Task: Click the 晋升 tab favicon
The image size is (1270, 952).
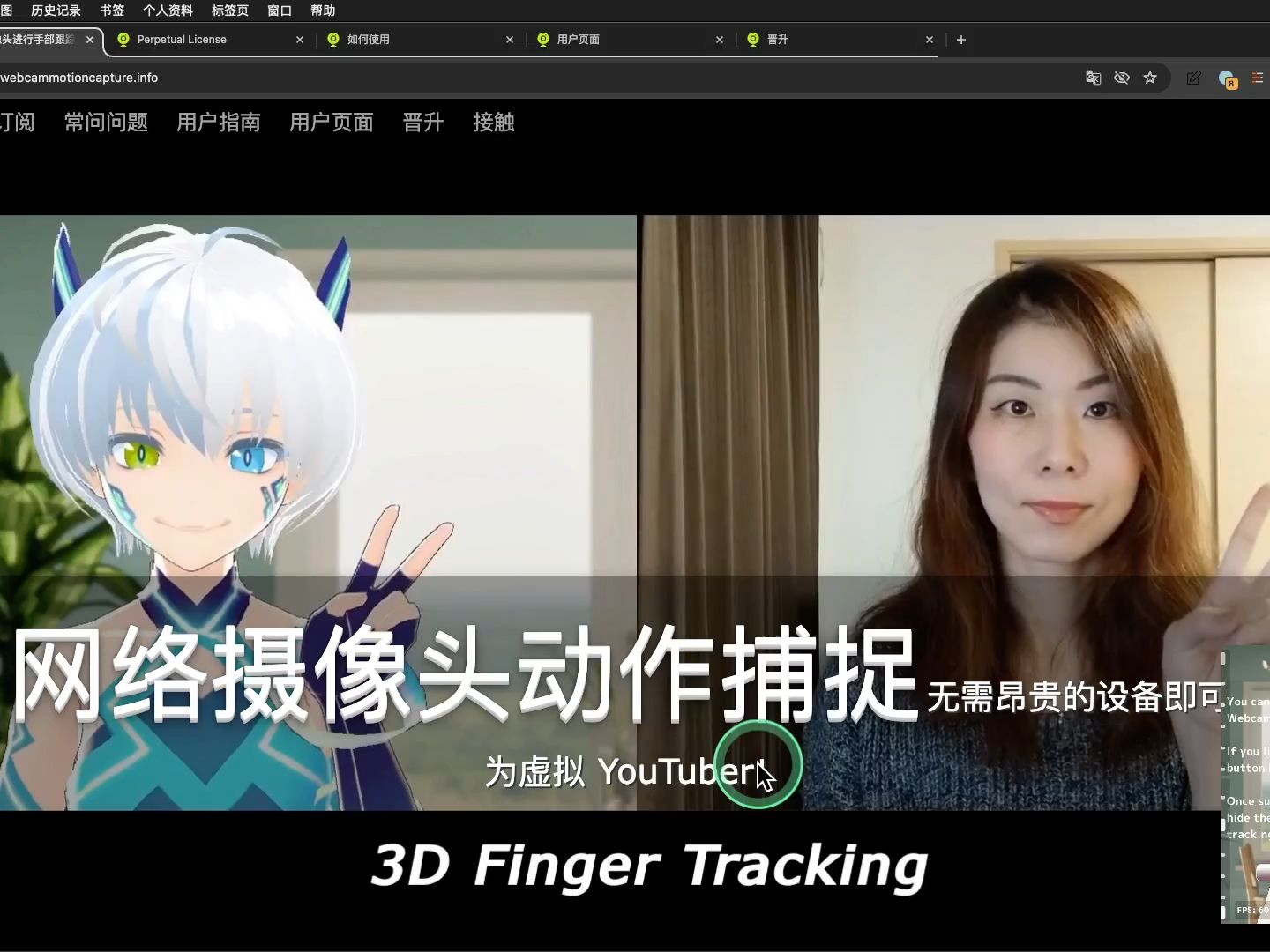Action: click(753, 40)
